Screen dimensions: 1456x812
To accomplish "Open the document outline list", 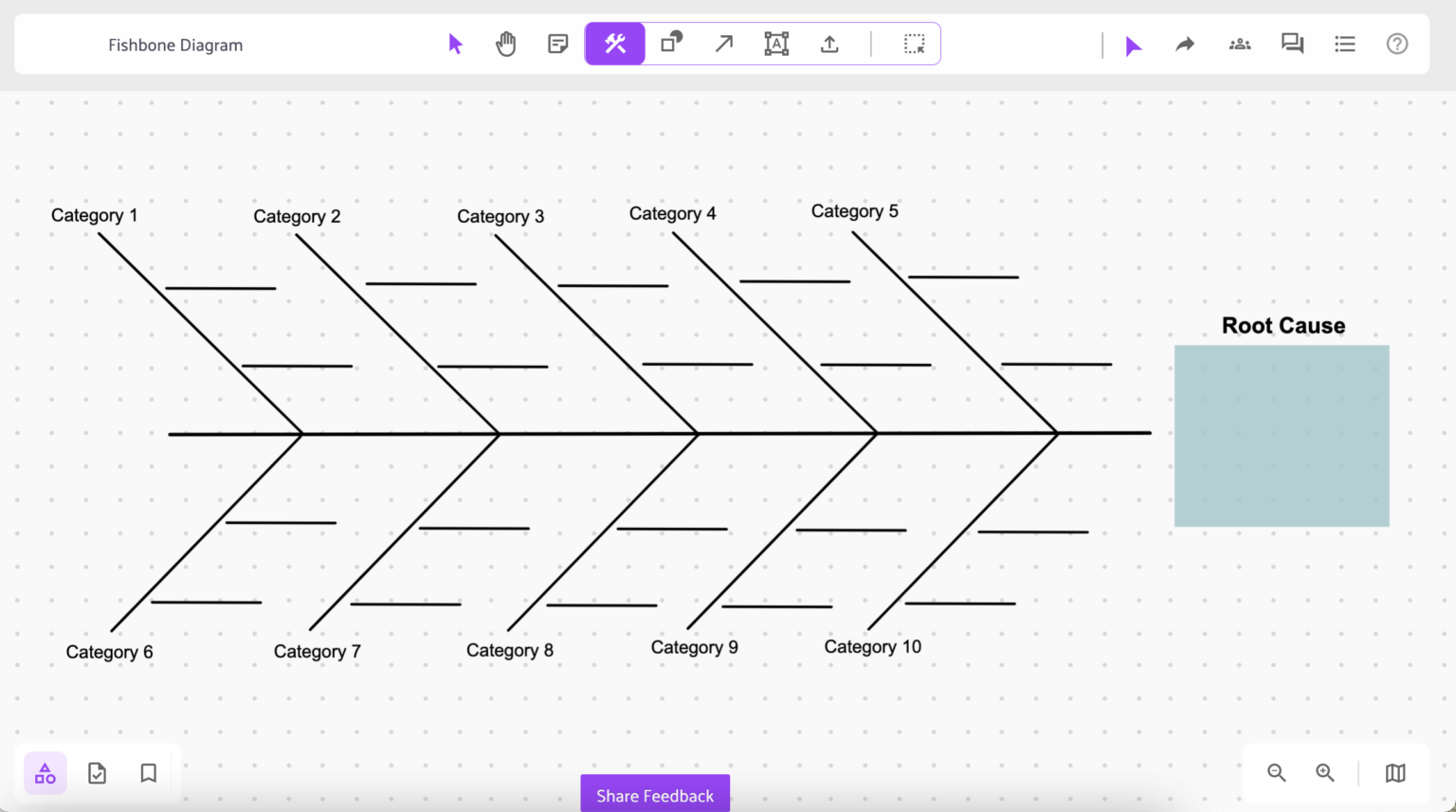I will point(1344,44).
